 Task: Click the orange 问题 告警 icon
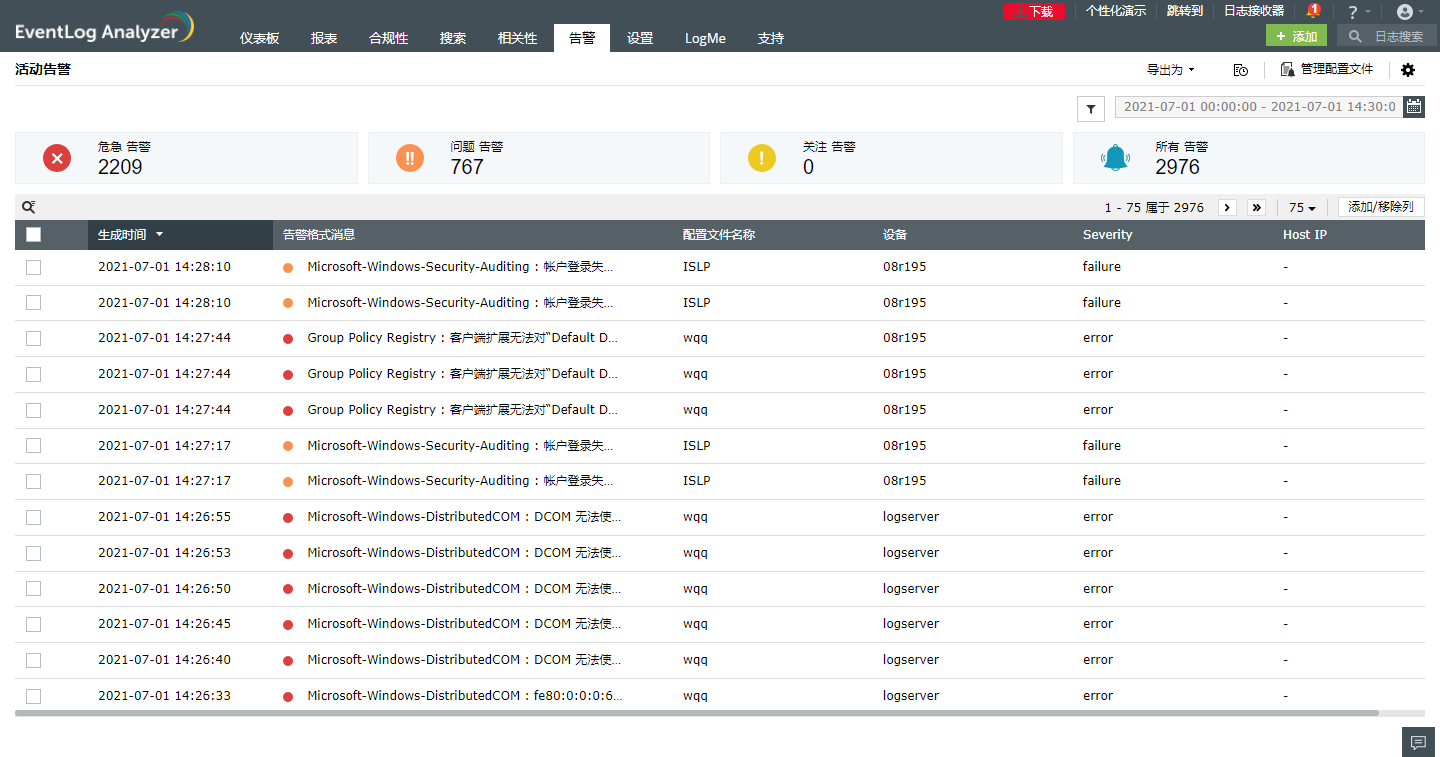click(410, 158)
